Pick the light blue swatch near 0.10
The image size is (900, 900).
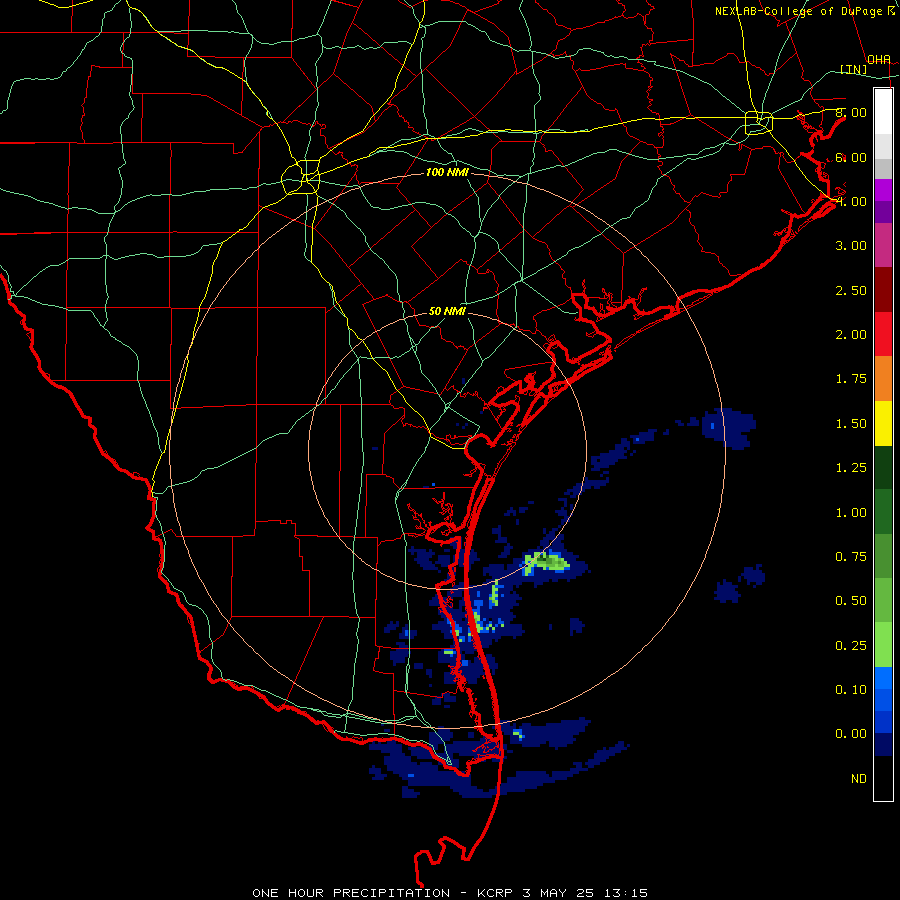coord(883,678)
